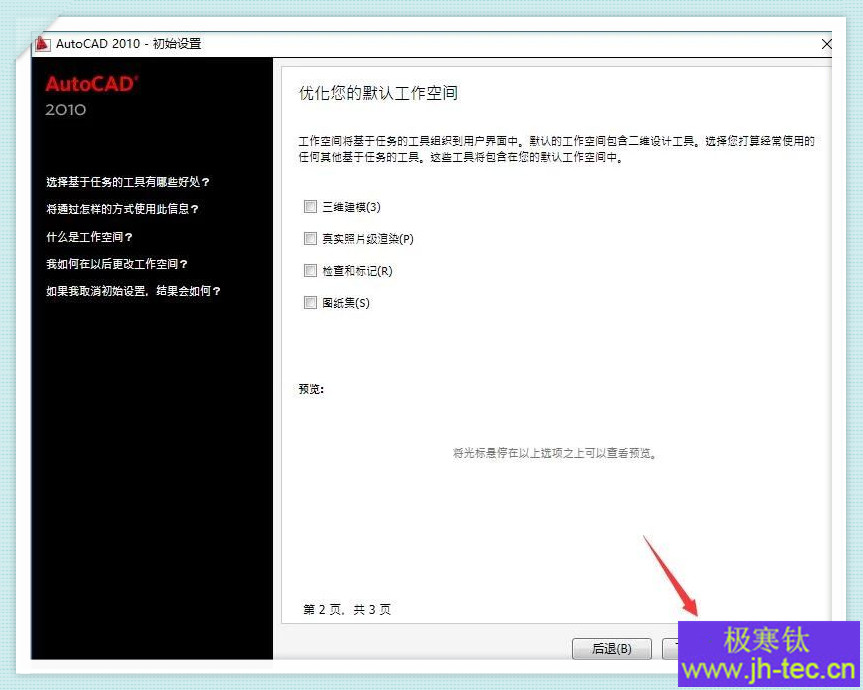This screenshot has height=690, width=863.
Task: Click the window title AutoCAD 2010 - 初始设置
Action: (x=128, y=44)
